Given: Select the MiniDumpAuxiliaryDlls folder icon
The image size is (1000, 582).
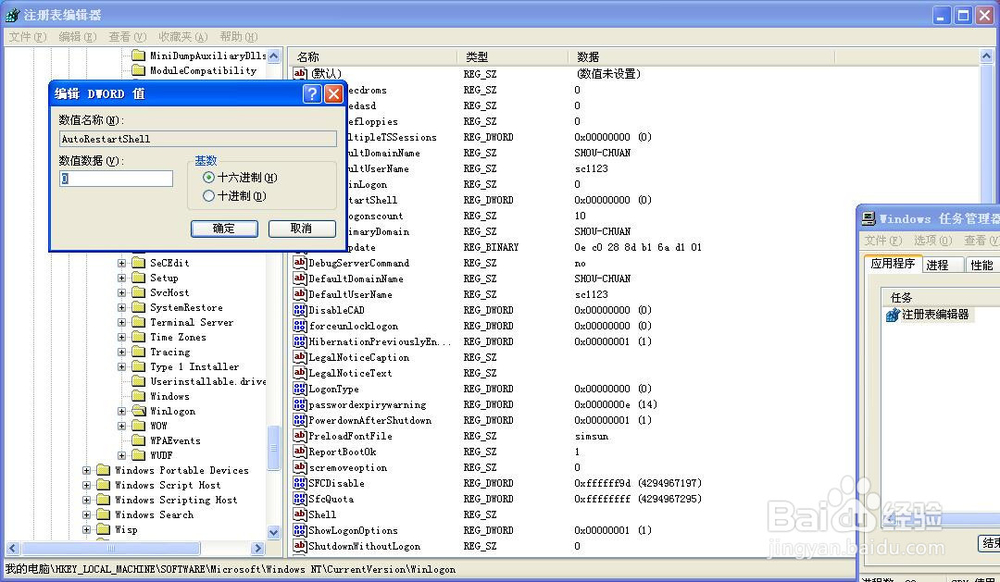Looking at the screenshot, I should (x=138, y=55).
